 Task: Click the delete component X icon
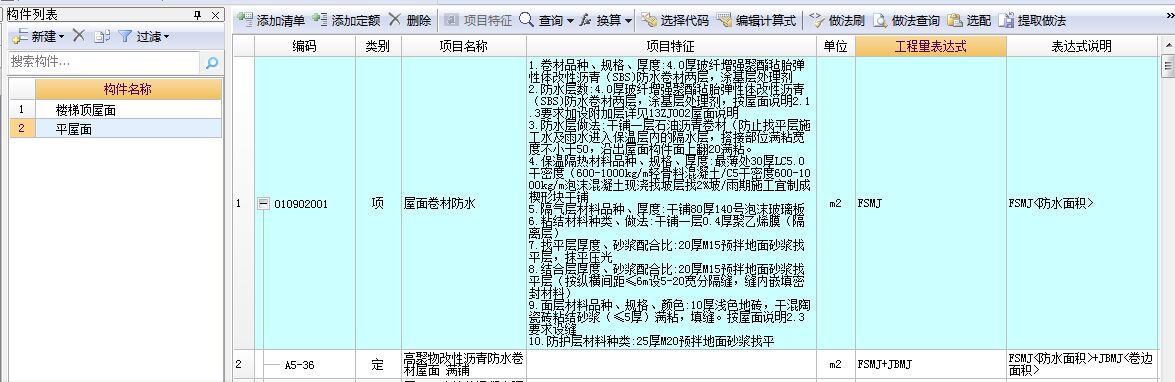tap(79, 36)
